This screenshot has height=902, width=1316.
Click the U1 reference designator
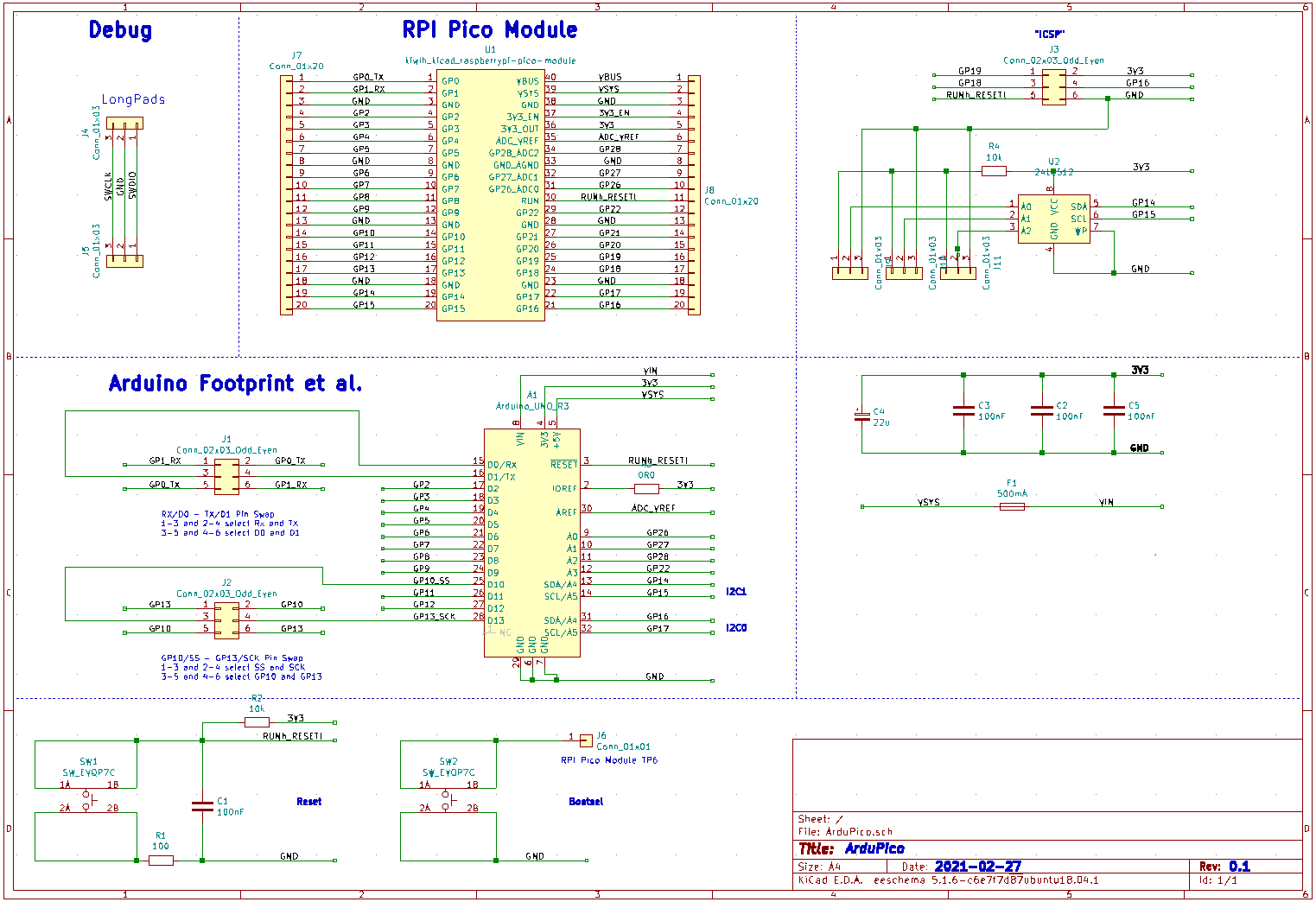pos(490,50)
